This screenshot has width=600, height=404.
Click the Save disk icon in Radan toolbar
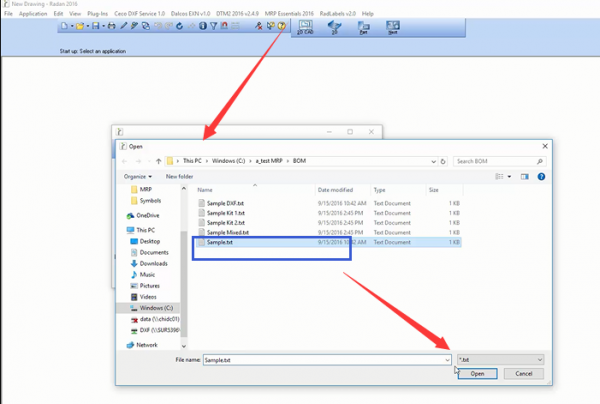[x=96, y=26]
